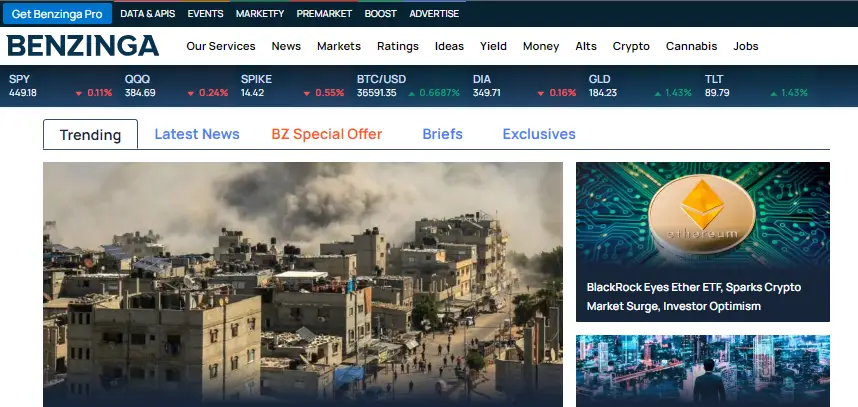Select the GLD ticker symbol

599,79
